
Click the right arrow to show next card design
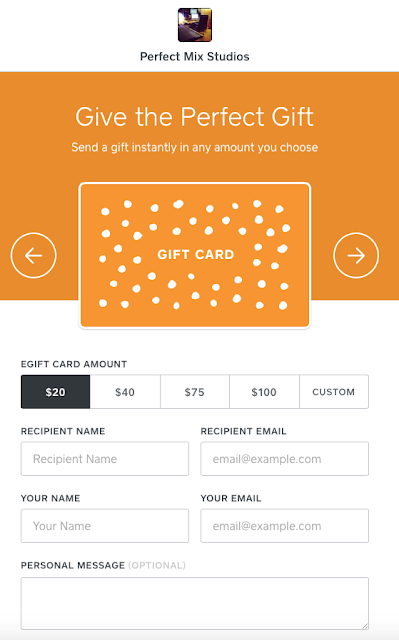[x=356, y=256]
